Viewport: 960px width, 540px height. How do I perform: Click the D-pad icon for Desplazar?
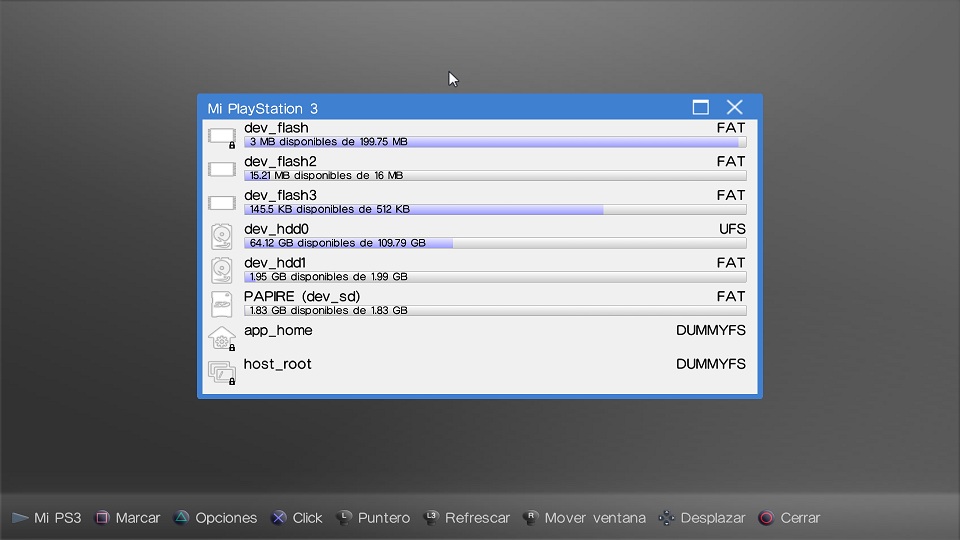click(x=667, y=518)
